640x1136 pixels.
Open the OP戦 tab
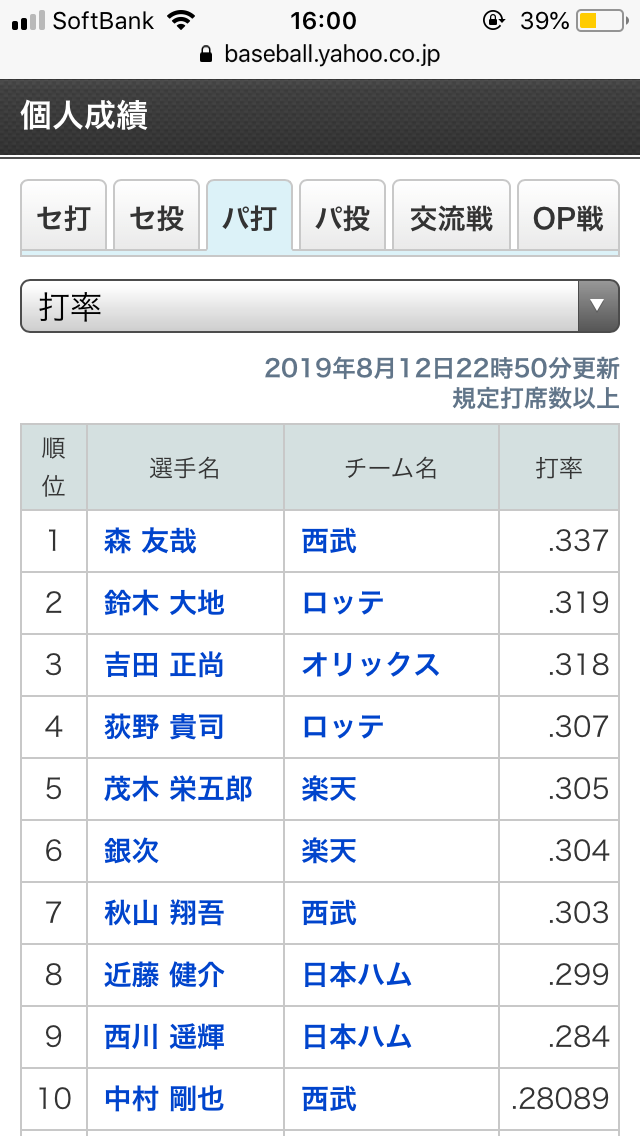[568, 217]
